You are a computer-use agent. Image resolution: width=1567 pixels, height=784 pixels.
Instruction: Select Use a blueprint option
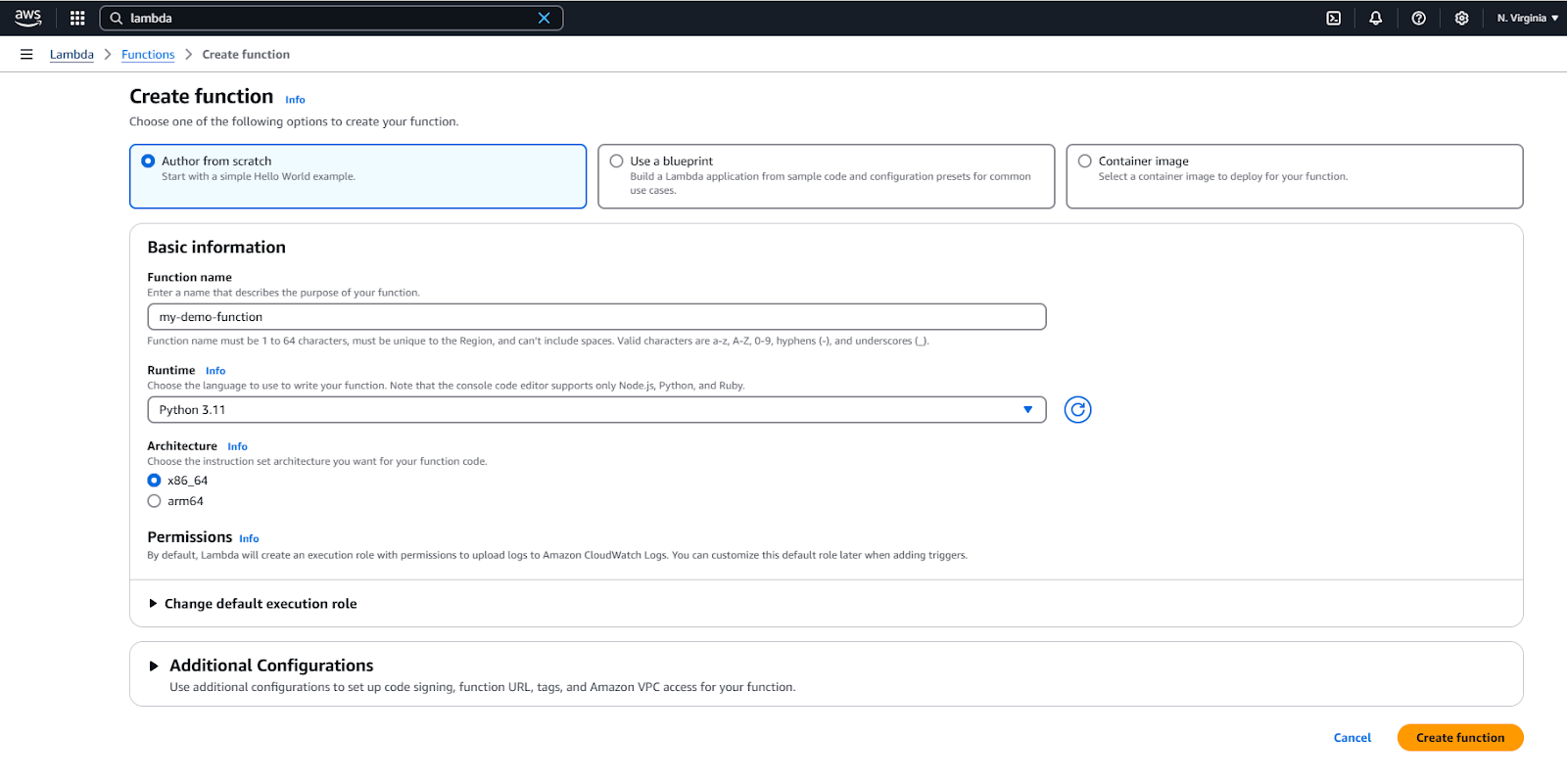[826, 176]
